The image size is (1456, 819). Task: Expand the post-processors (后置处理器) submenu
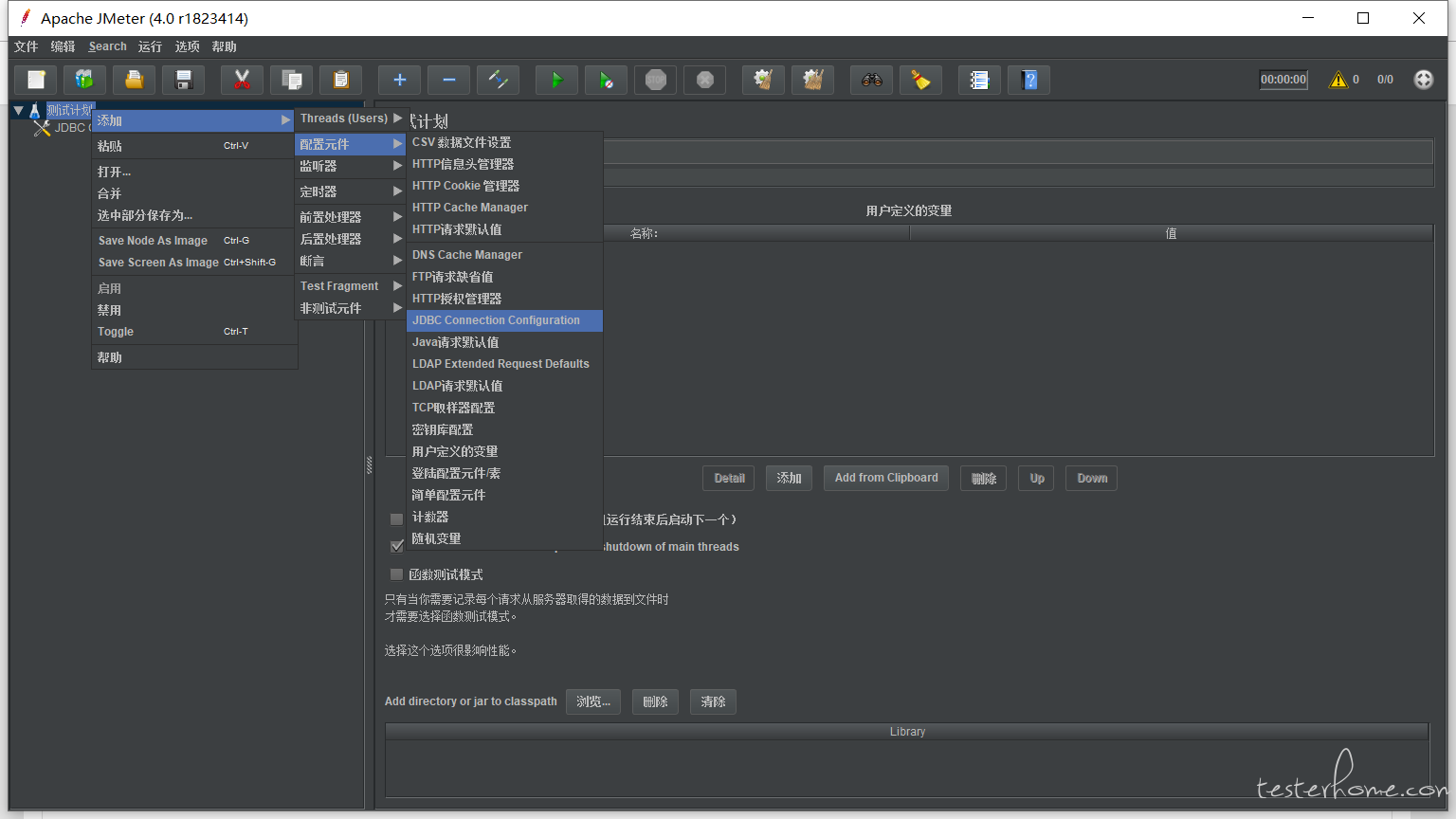pyautogui.click(x=351, y=239)
